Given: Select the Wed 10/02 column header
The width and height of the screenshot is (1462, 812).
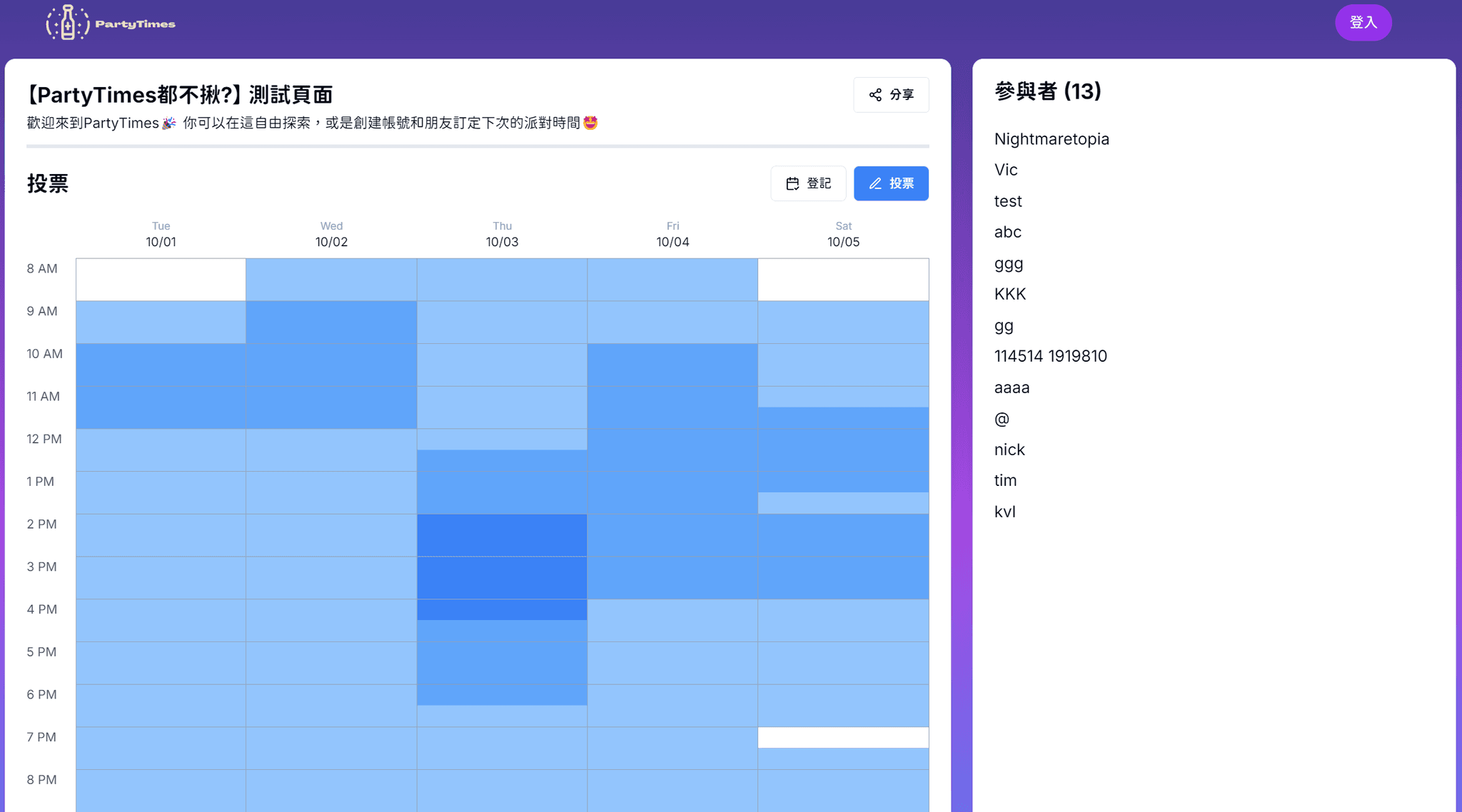Looking at the screenshot, I should click(x=332, y=234).
